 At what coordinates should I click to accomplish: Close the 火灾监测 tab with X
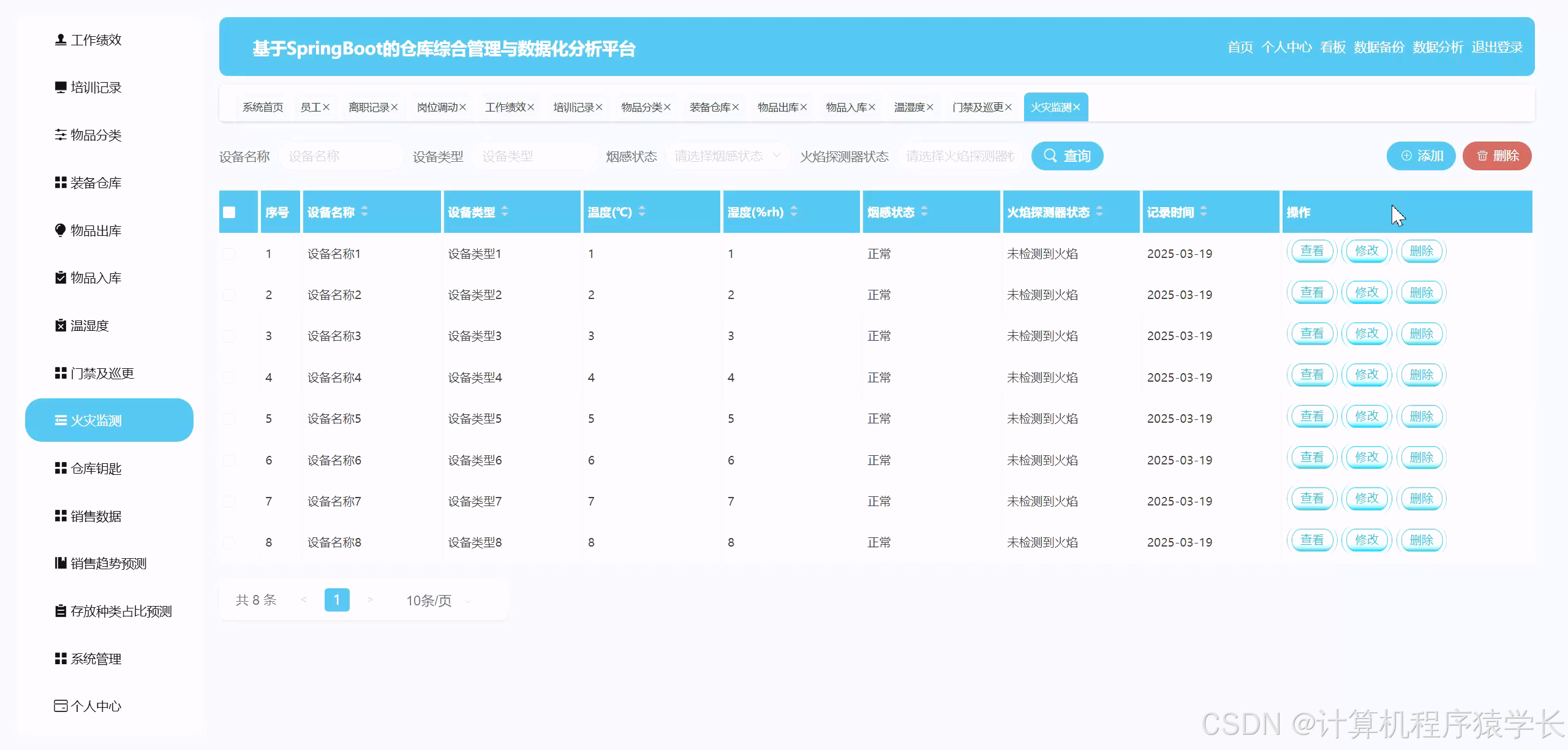pos(1077,107)
